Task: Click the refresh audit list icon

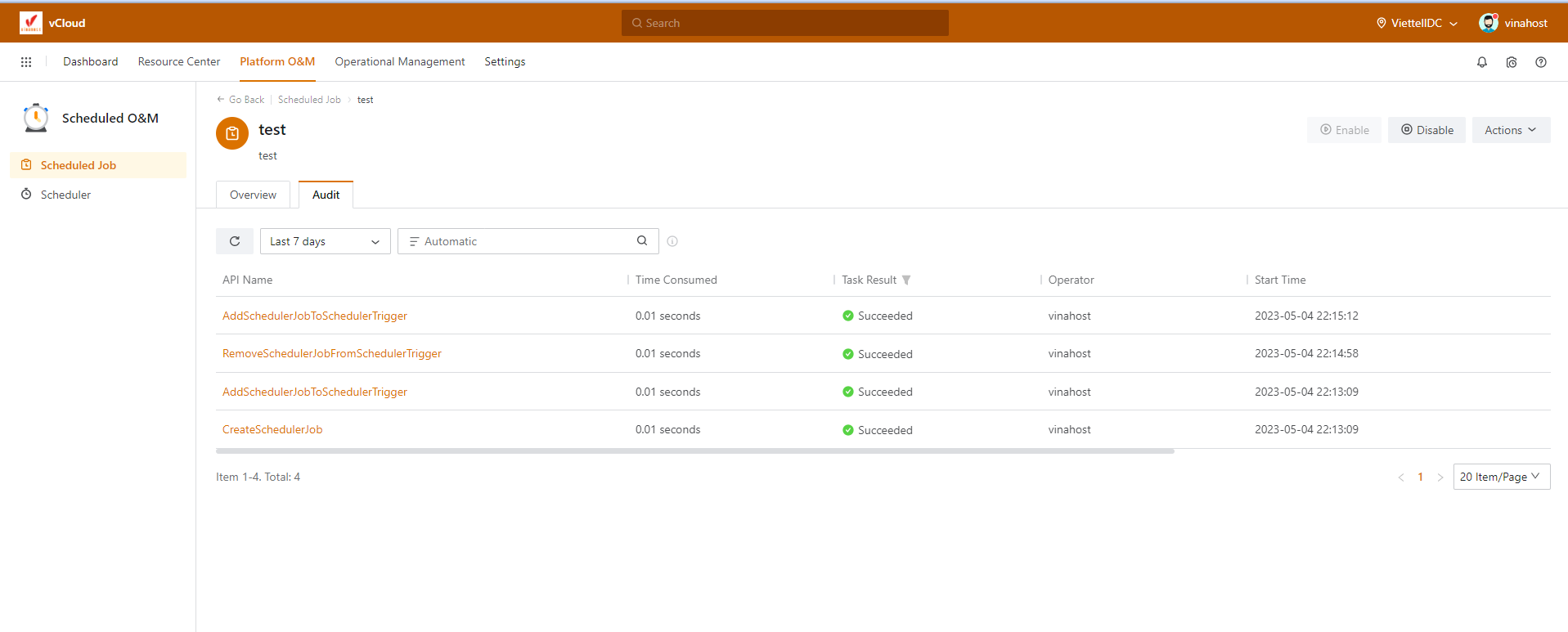Action: coord(235,241)
